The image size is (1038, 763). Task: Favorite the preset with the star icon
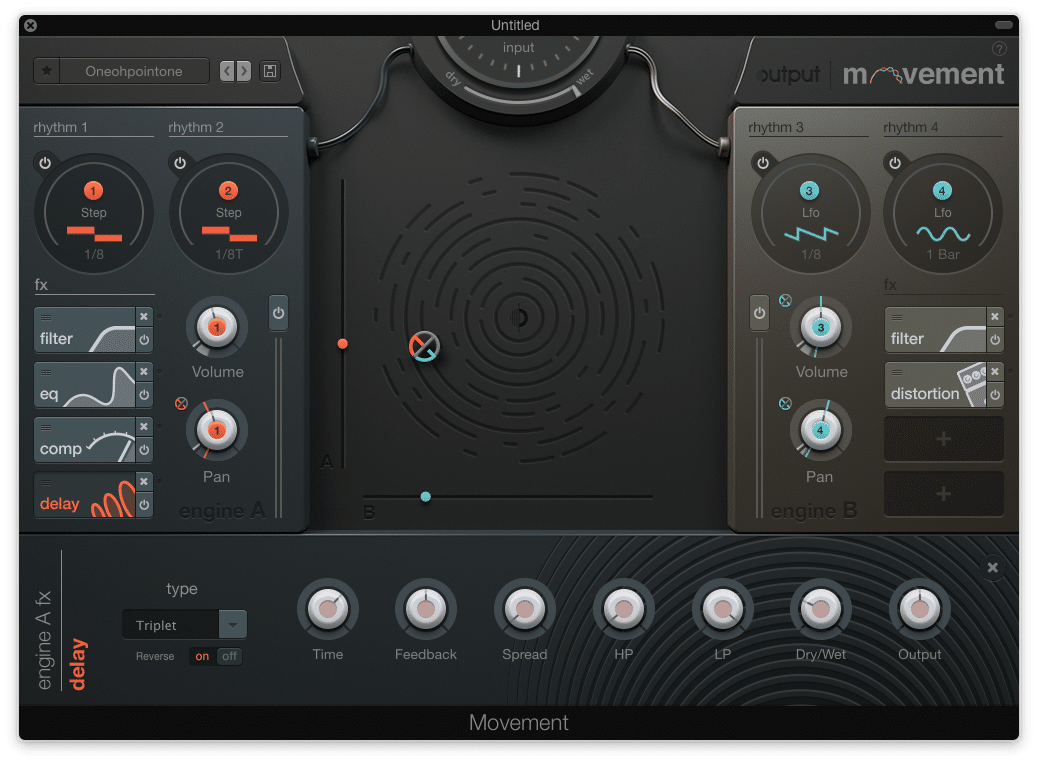tap(47, 71)
